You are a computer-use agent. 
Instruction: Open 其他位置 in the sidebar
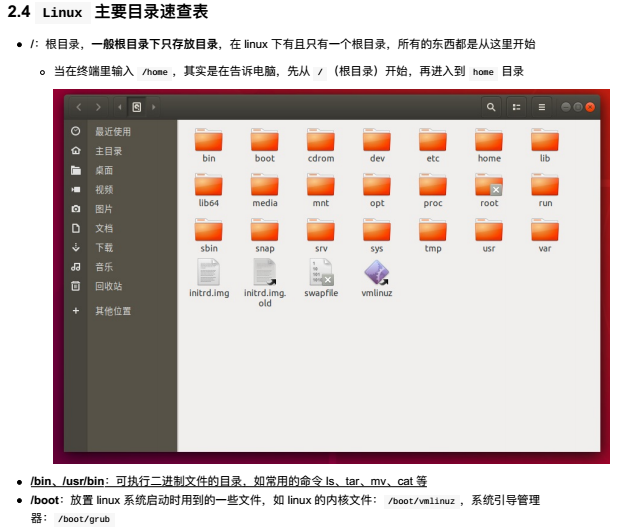pos(121,311)
